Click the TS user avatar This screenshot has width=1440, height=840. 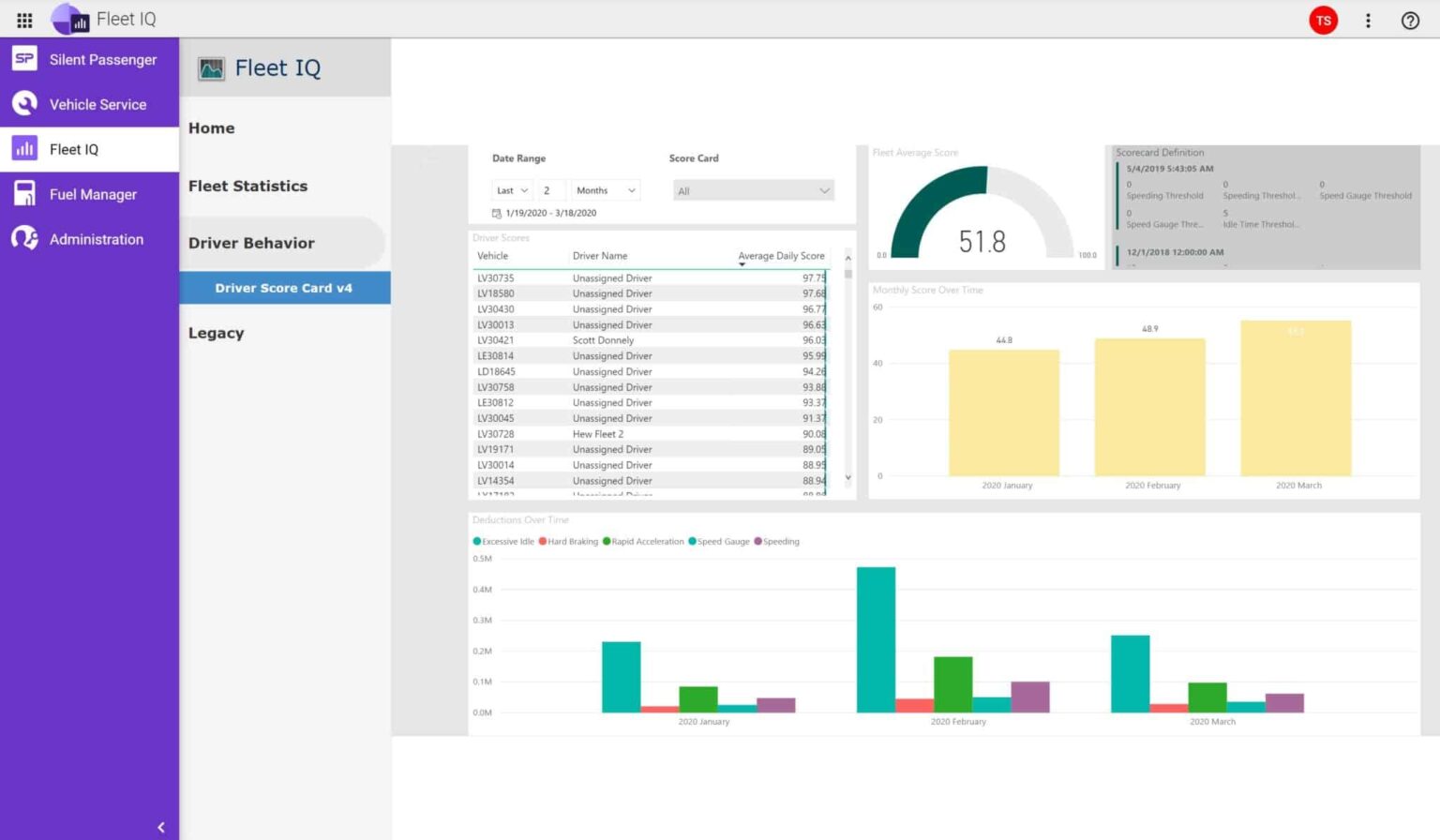1323,20
